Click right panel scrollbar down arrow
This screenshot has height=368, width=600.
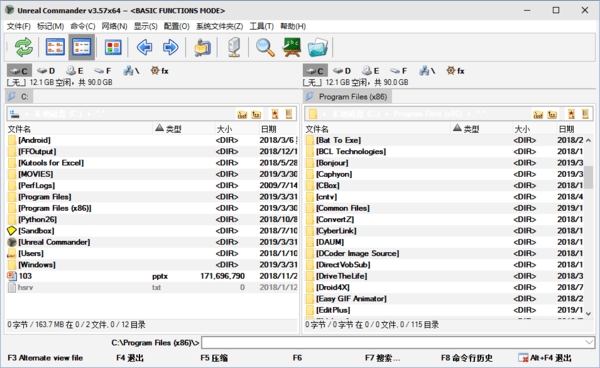point(589,313)
